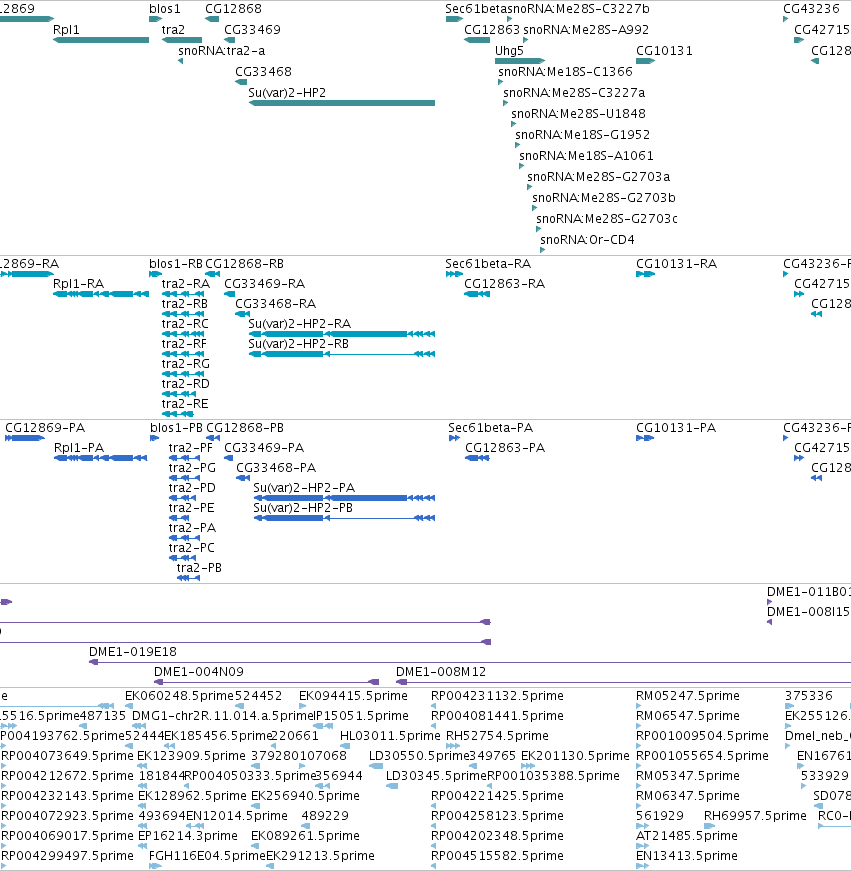Select the tra2-RF transcript label
Image resolution: width=851 pixels, height=871 pixels.
pos(184,344)
